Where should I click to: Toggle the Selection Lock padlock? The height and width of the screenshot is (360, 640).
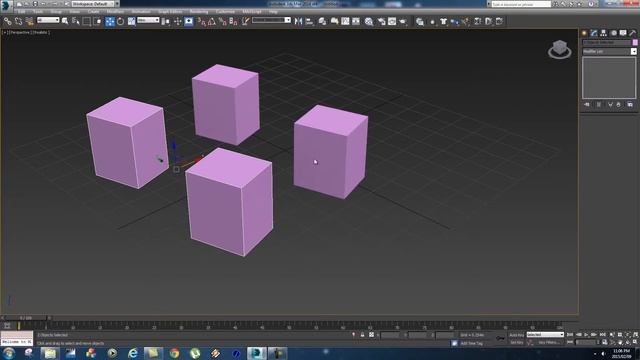coord(362,335)
